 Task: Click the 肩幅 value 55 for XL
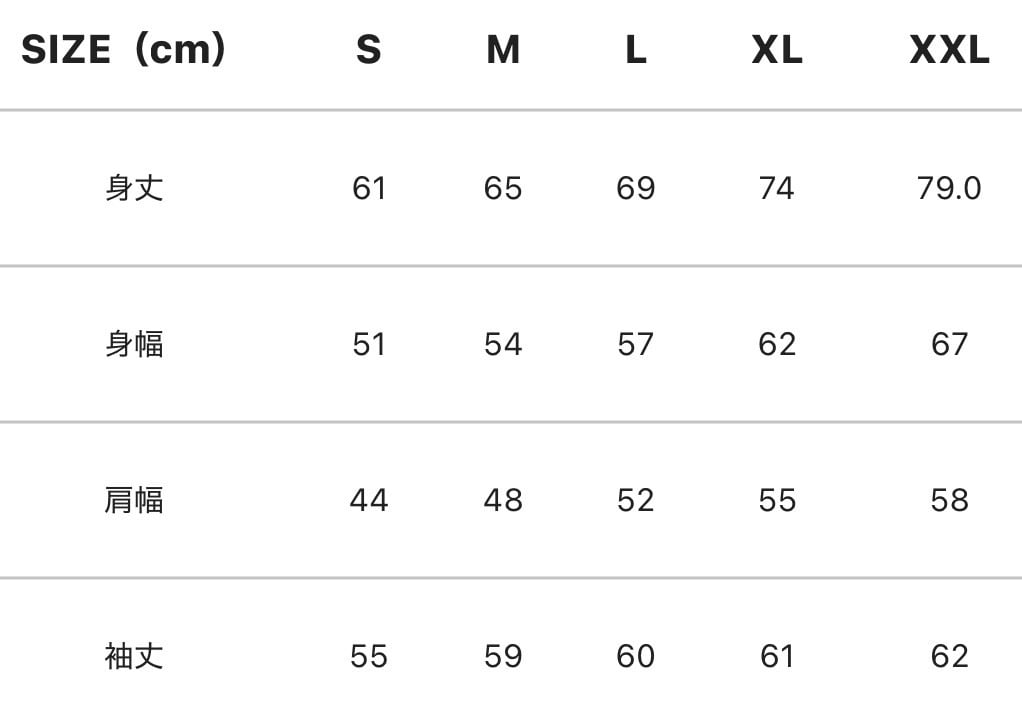[777, 500]
